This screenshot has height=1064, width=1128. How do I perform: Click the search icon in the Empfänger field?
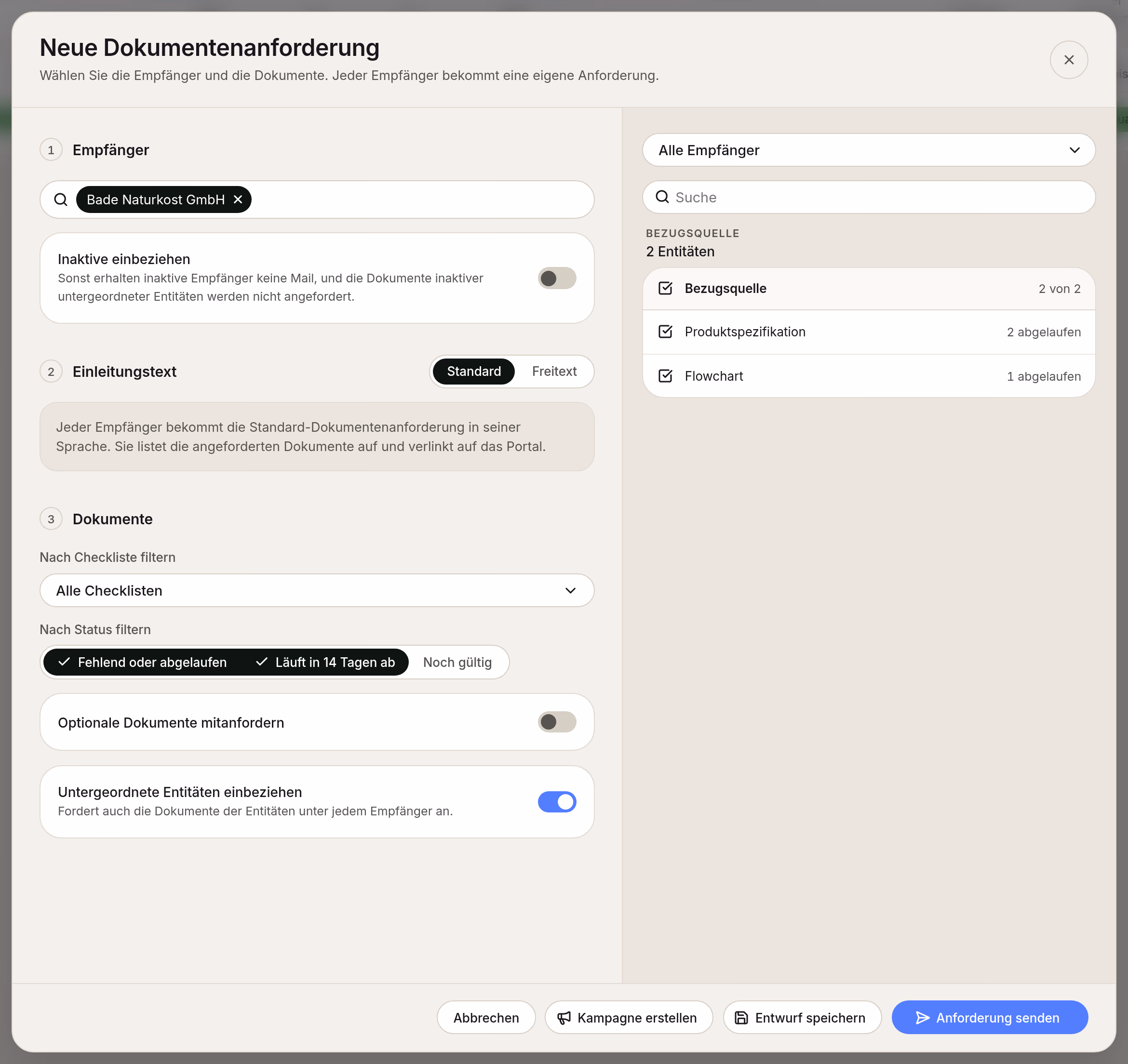click(x=61, y=199)
